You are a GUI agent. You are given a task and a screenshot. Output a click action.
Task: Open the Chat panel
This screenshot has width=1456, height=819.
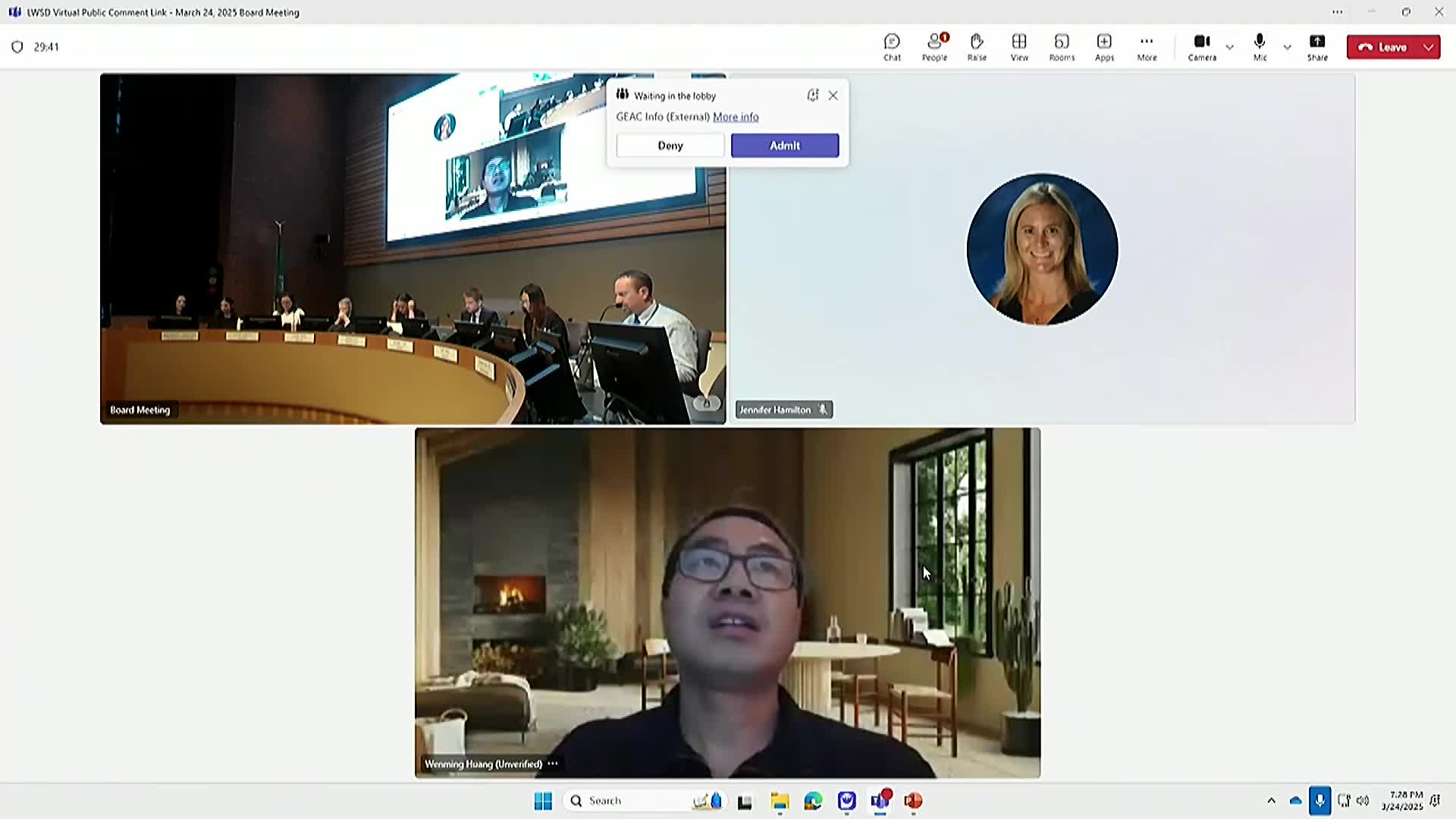pyautogui.click(x=892, y=47)
